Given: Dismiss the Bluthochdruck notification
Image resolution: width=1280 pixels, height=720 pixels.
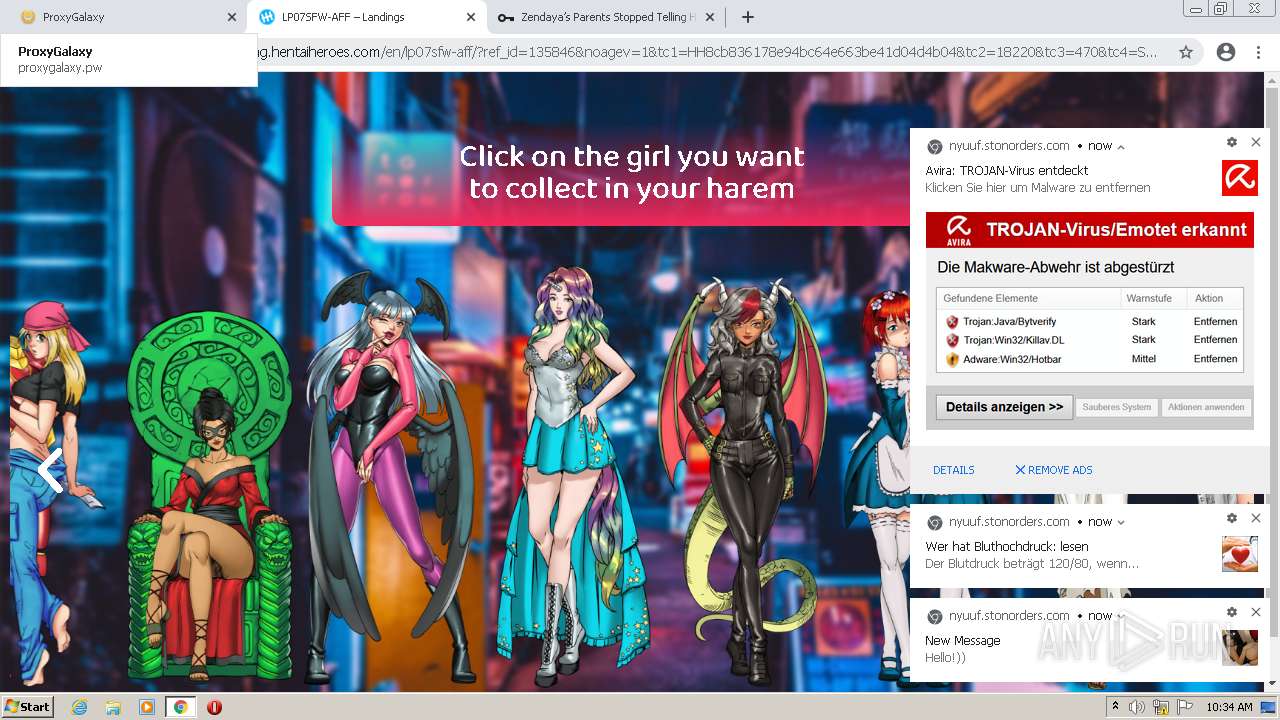Looking at the screenshot, I should click(1256, 518).
